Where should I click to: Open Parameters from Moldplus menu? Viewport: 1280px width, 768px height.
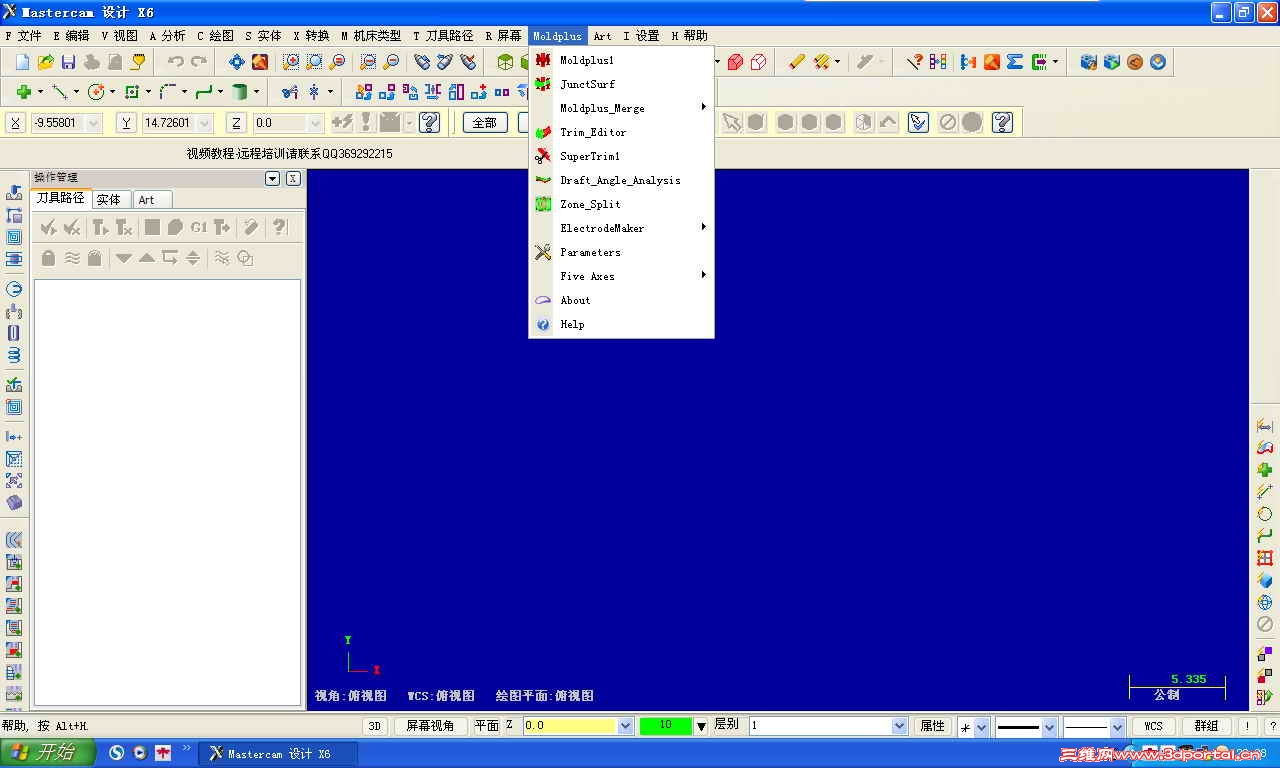621,252
